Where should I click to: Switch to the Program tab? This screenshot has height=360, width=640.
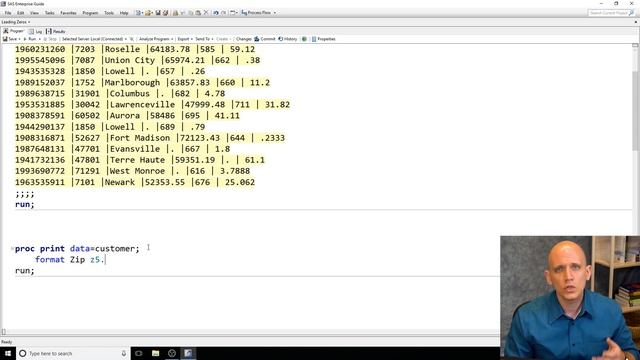tap(14, 31)
